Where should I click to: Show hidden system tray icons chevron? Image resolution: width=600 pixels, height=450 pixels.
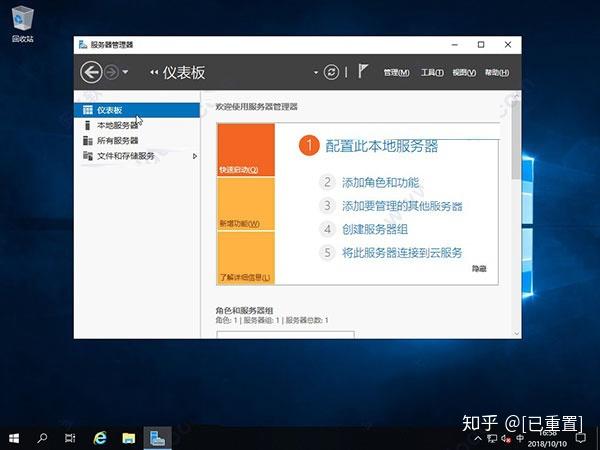478,439
